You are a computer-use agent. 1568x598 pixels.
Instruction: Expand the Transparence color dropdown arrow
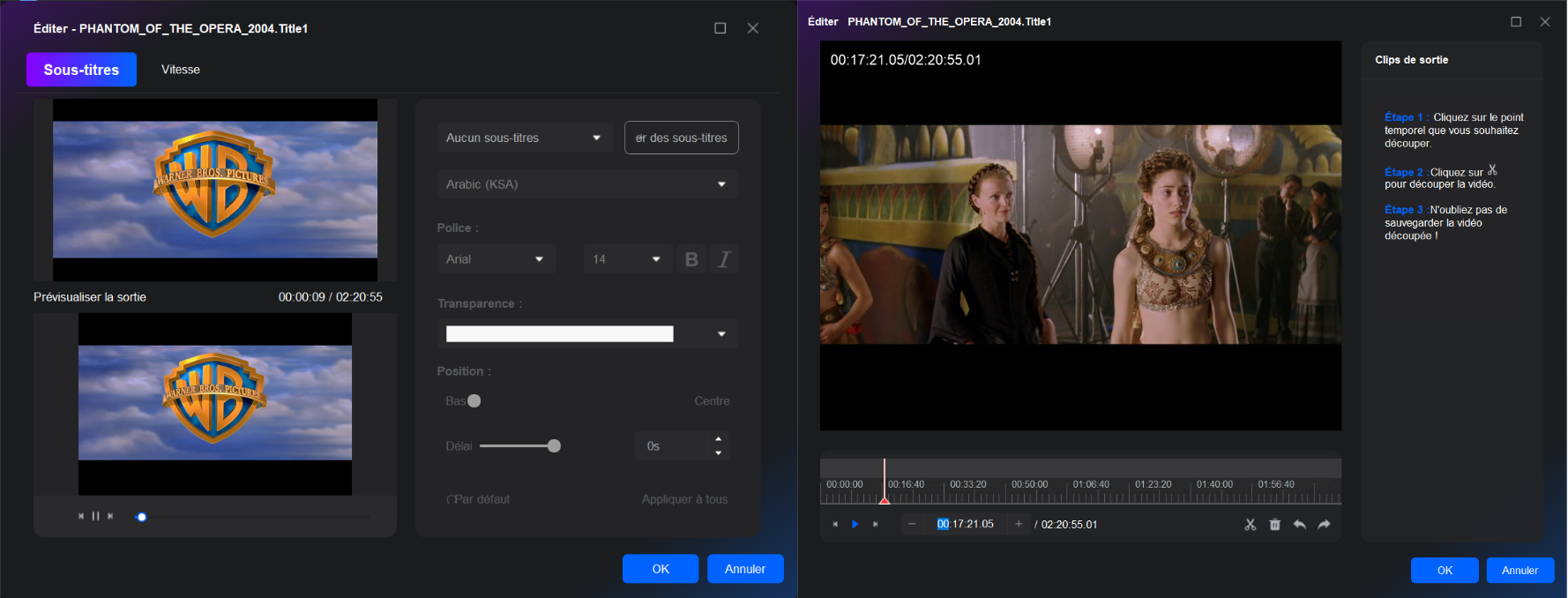click(721, 333)
